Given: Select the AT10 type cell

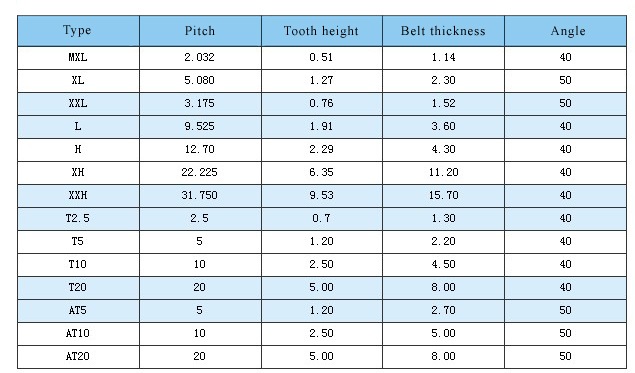Looking at the screenshot, I should [x=79, y=334].
